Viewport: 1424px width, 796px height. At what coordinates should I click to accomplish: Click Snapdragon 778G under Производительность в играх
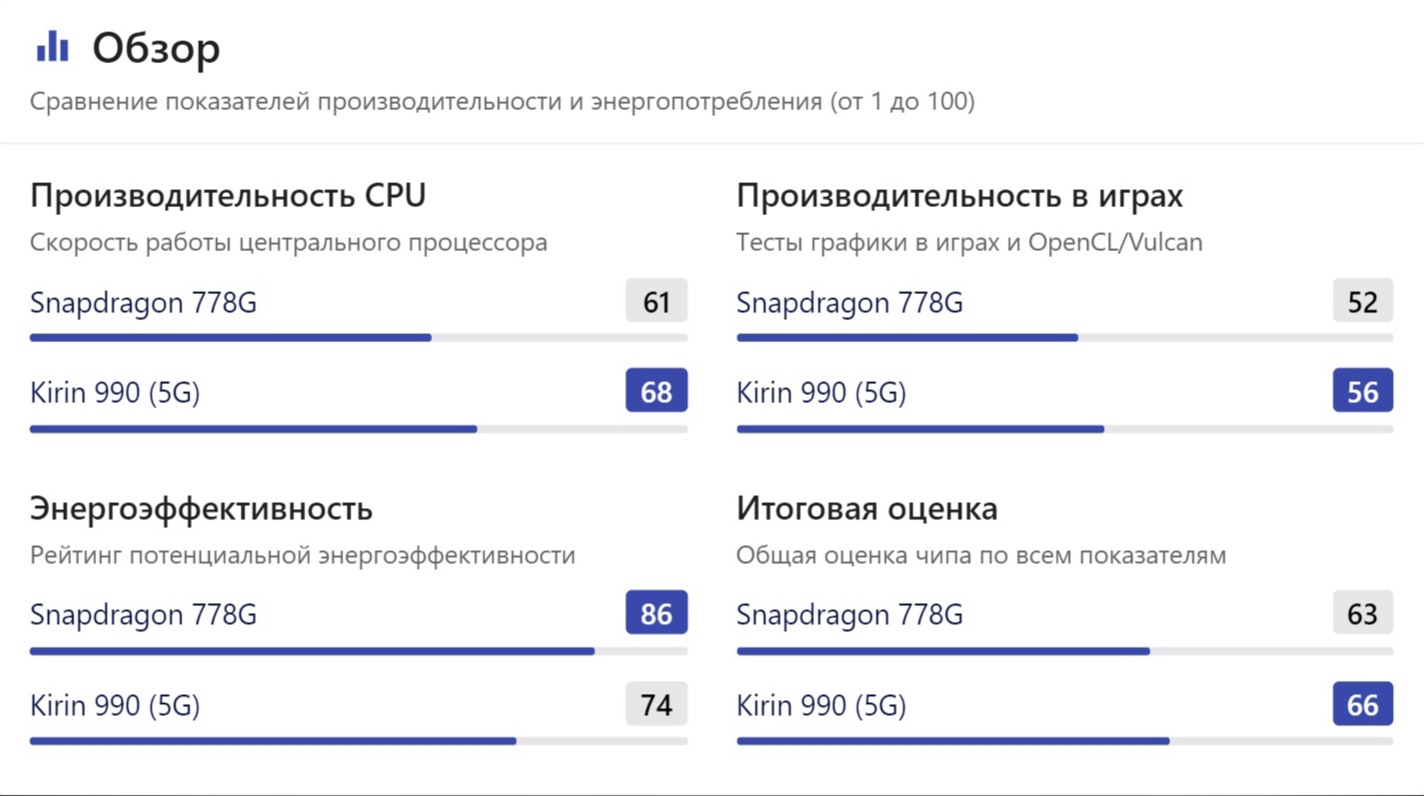click(x=849, y=302)
